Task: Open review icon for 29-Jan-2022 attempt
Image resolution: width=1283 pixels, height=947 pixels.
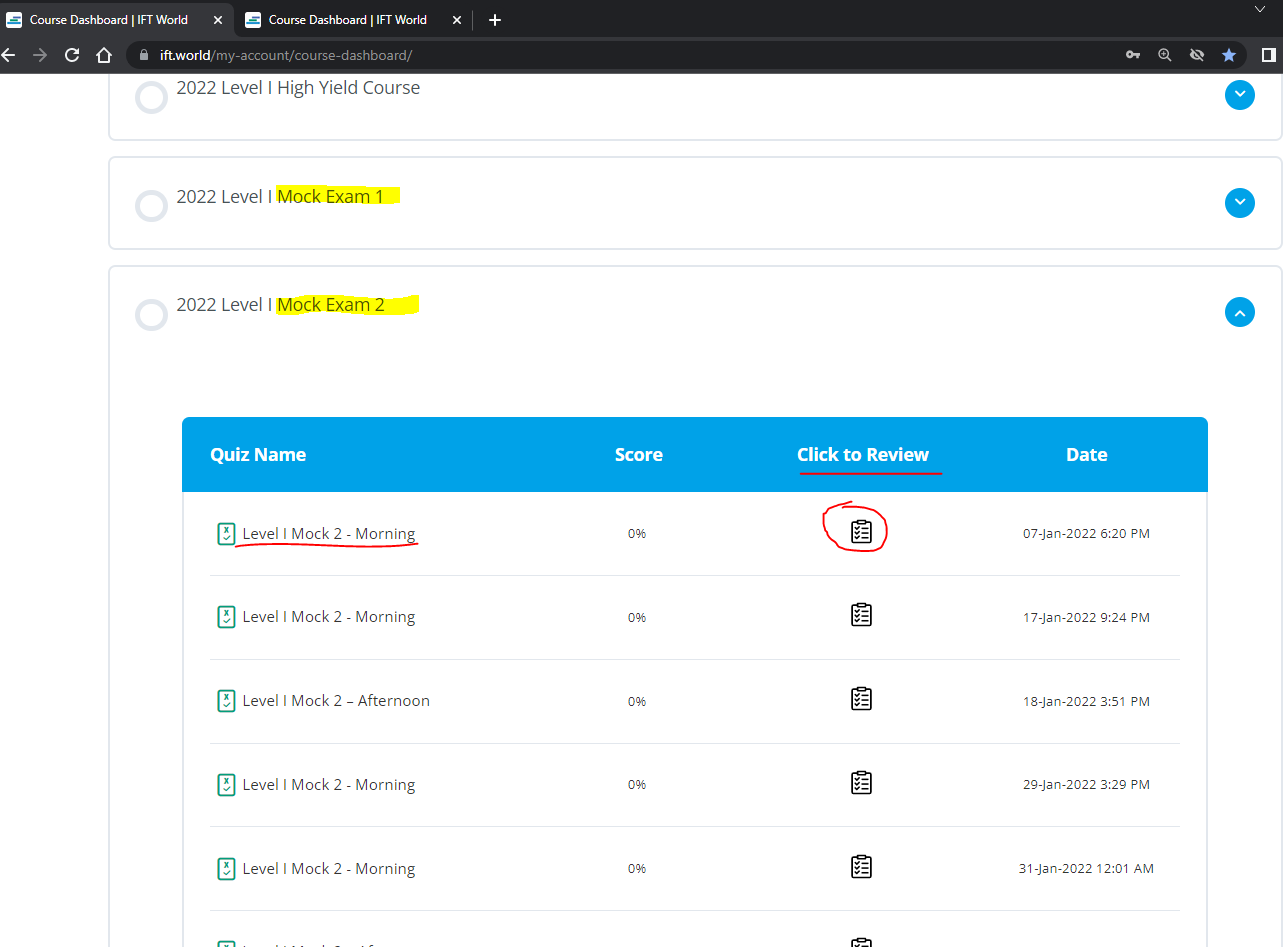Action: 861,783
